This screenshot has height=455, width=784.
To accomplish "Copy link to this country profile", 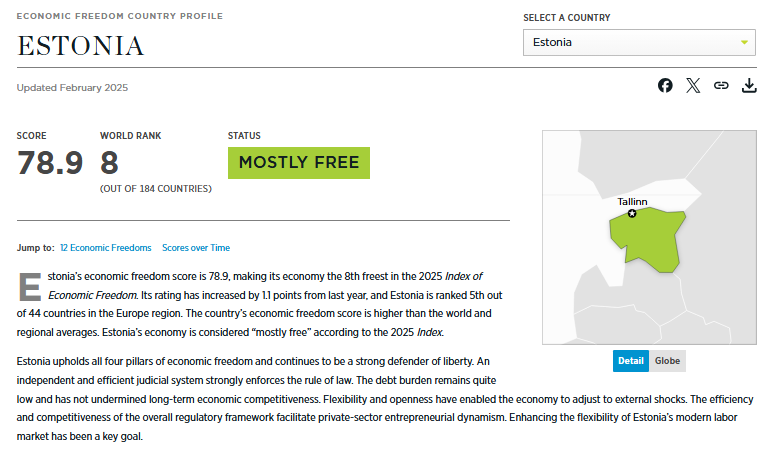I will coord(721,86).
